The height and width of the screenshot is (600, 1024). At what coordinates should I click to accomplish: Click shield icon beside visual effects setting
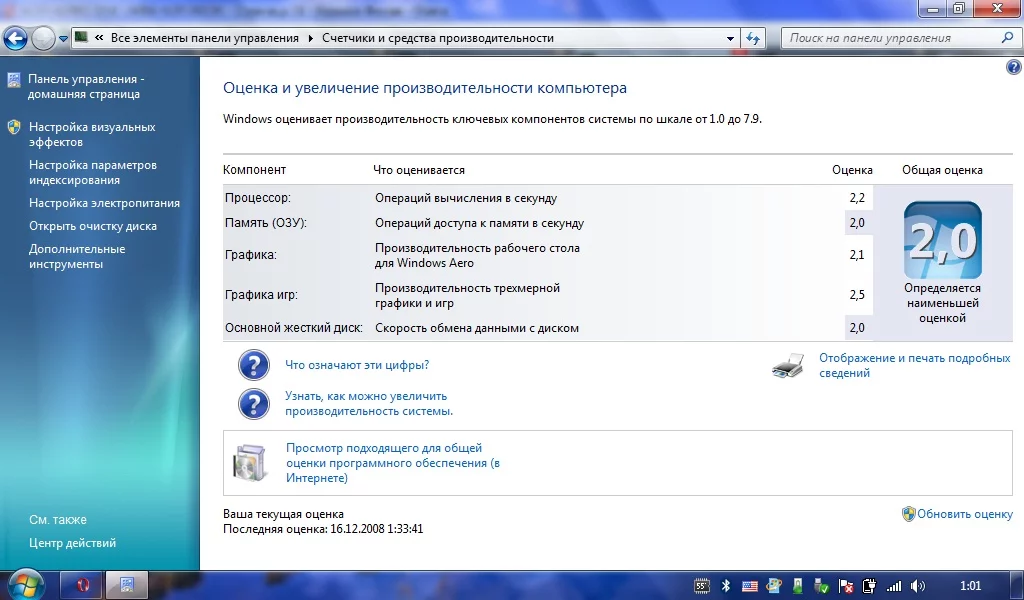click(14, 127)
